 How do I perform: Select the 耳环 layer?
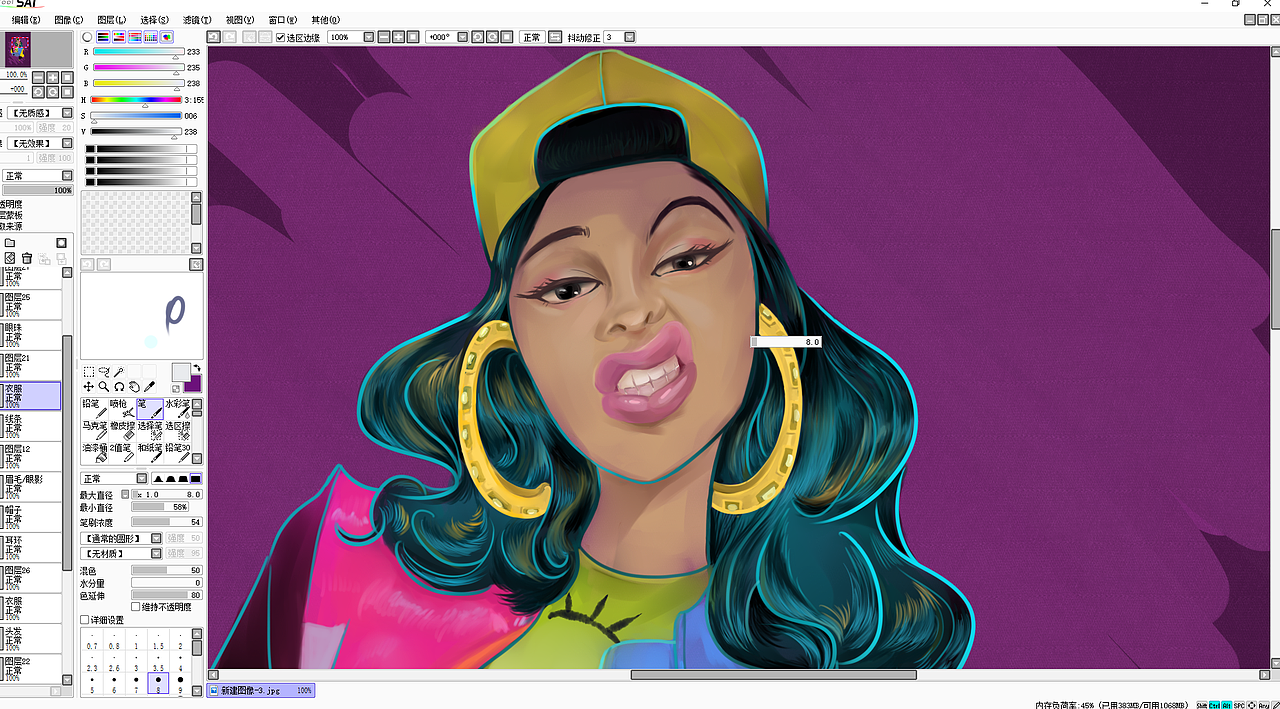click(x=30, y=547)
